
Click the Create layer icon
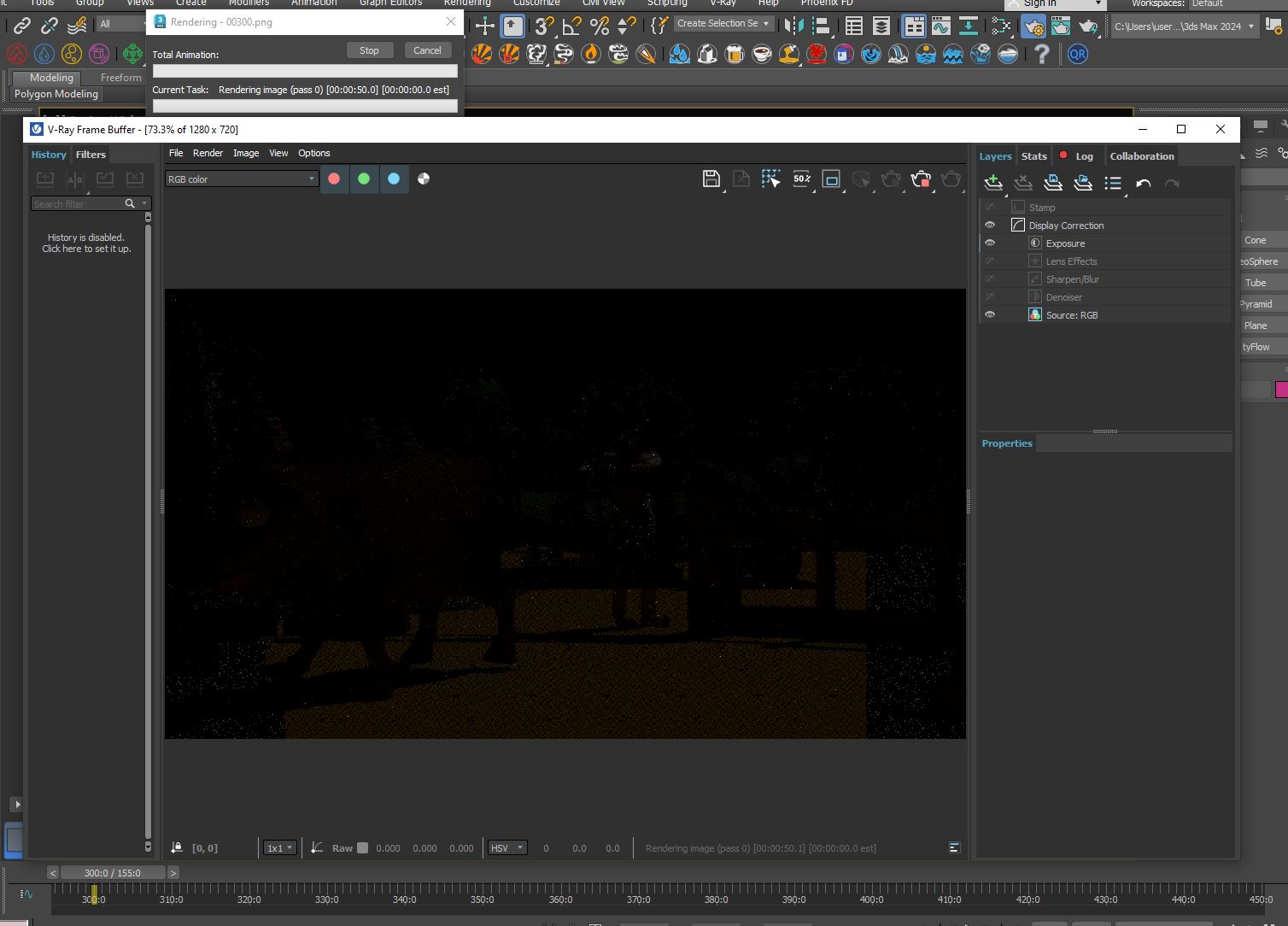click(993, 183)
